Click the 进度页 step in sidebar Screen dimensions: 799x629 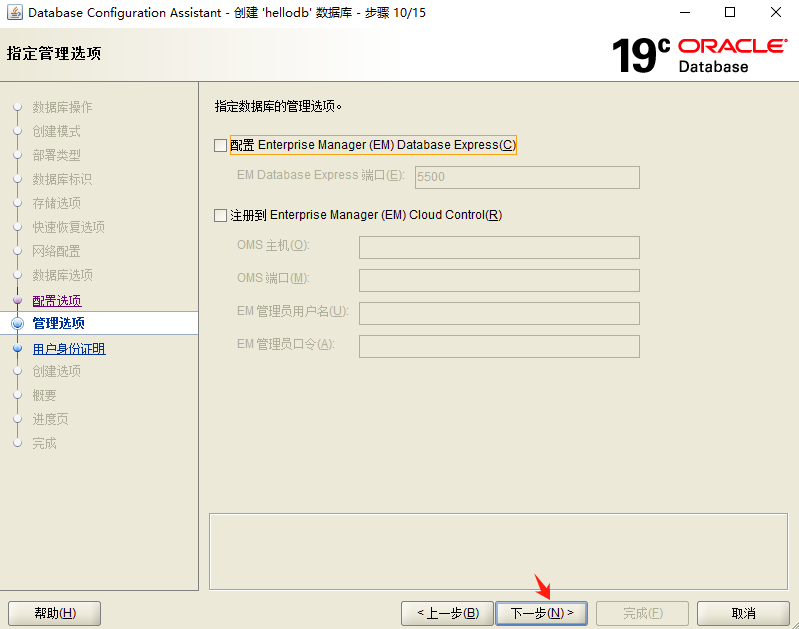(50, 419)
